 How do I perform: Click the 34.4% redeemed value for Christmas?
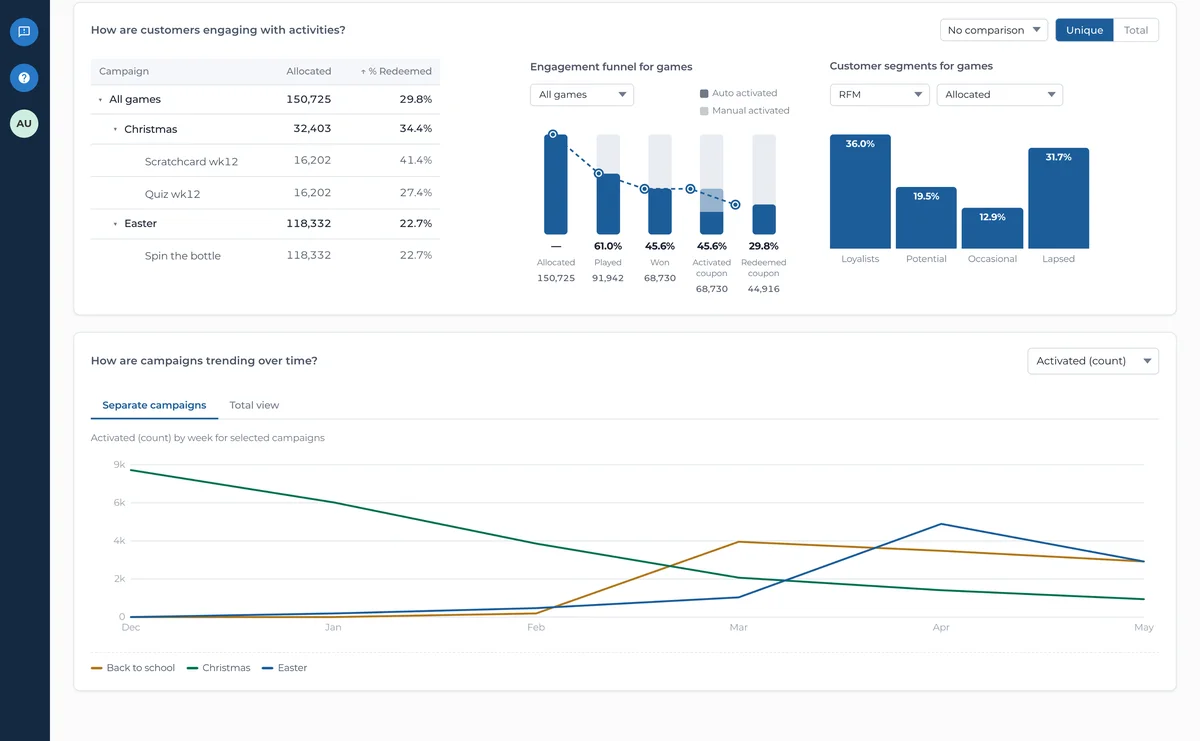click(x=416, y=129)
